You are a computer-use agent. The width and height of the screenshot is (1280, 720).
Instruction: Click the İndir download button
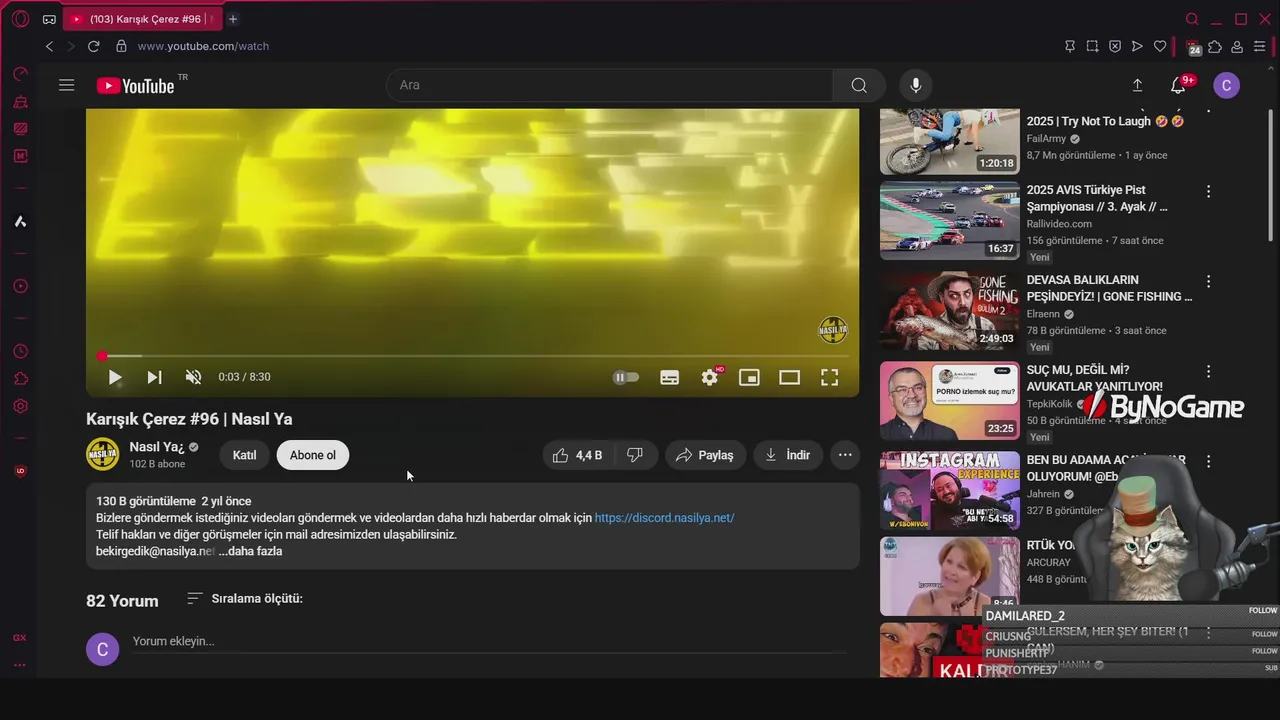pos(788,455)
